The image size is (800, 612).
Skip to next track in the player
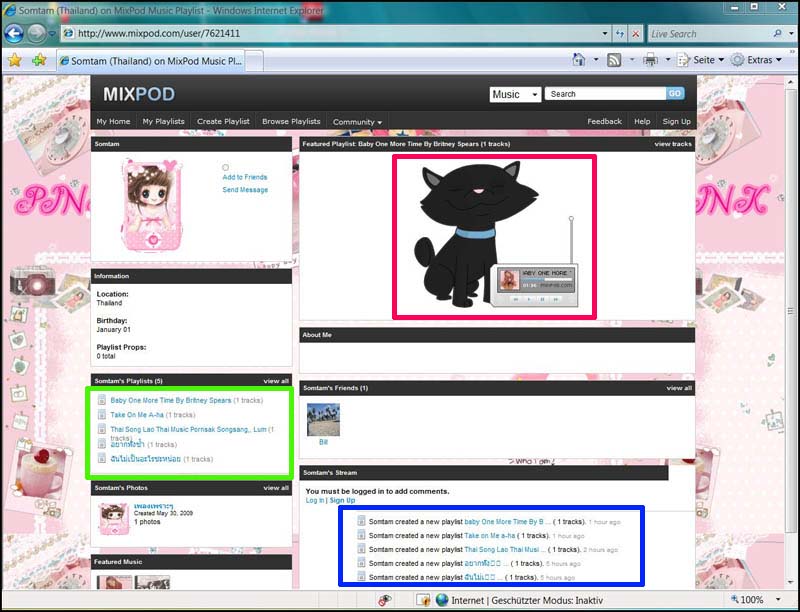[x=556, y=299]
